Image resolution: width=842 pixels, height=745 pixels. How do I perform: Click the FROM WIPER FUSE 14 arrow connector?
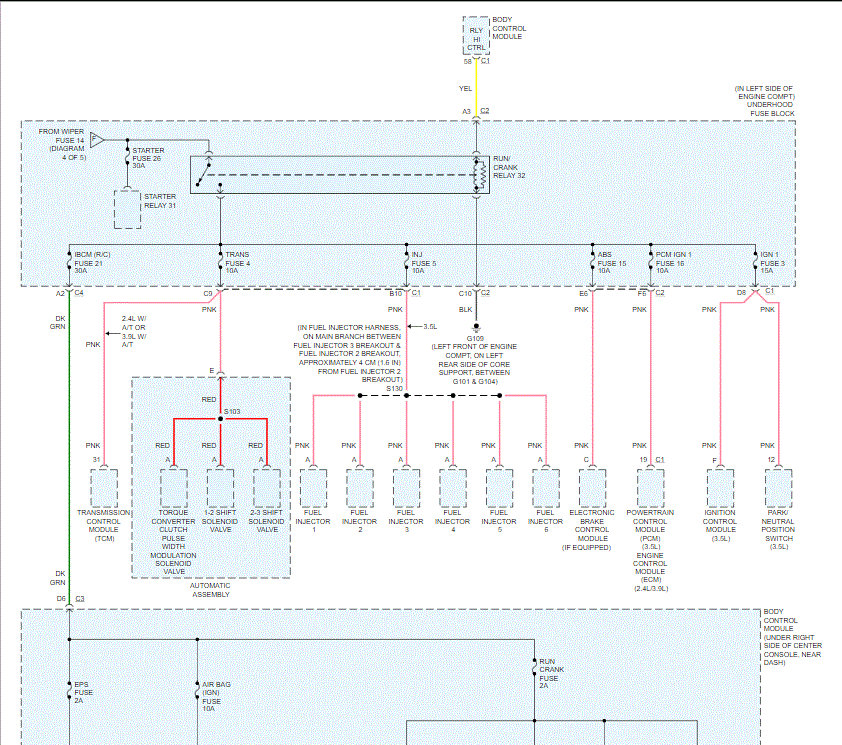[97, 140]
